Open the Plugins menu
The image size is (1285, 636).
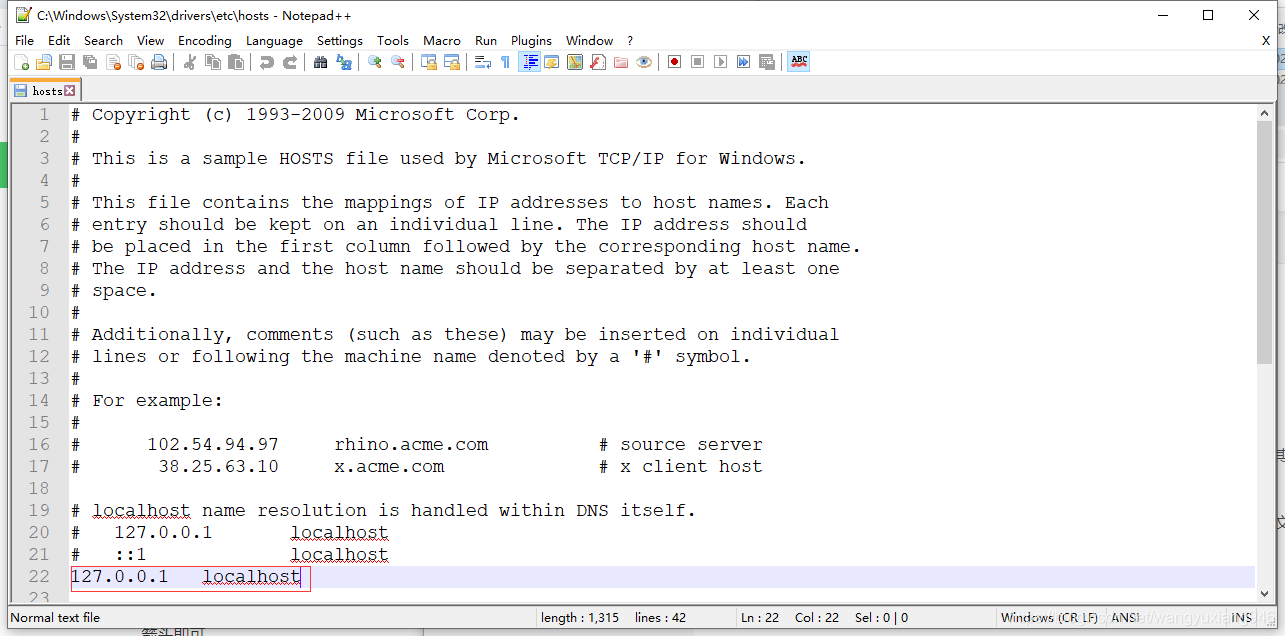[x=531, y=41]
